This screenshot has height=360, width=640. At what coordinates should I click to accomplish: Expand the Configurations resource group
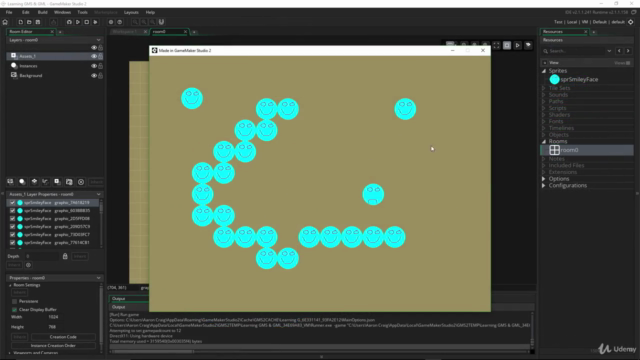tap(544, 185)
